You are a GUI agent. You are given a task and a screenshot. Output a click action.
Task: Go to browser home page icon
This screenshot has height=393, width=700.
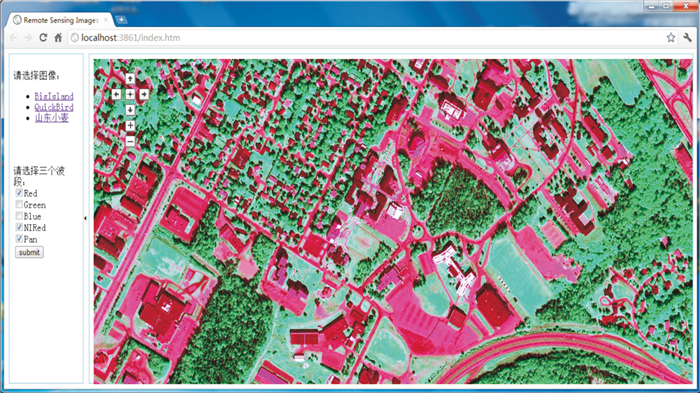pos(58,38)
